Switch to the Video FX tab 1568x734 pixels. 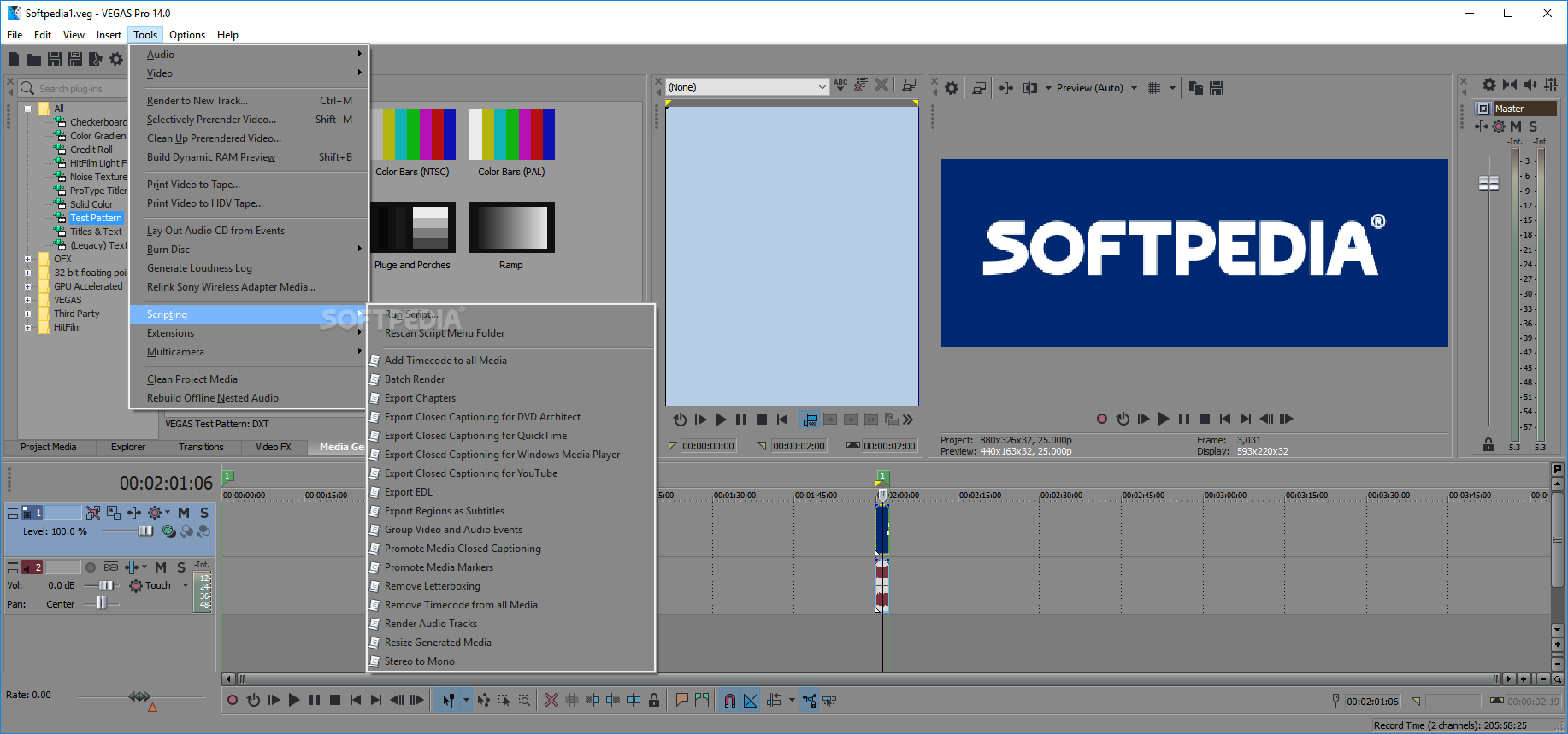[274, 447]
